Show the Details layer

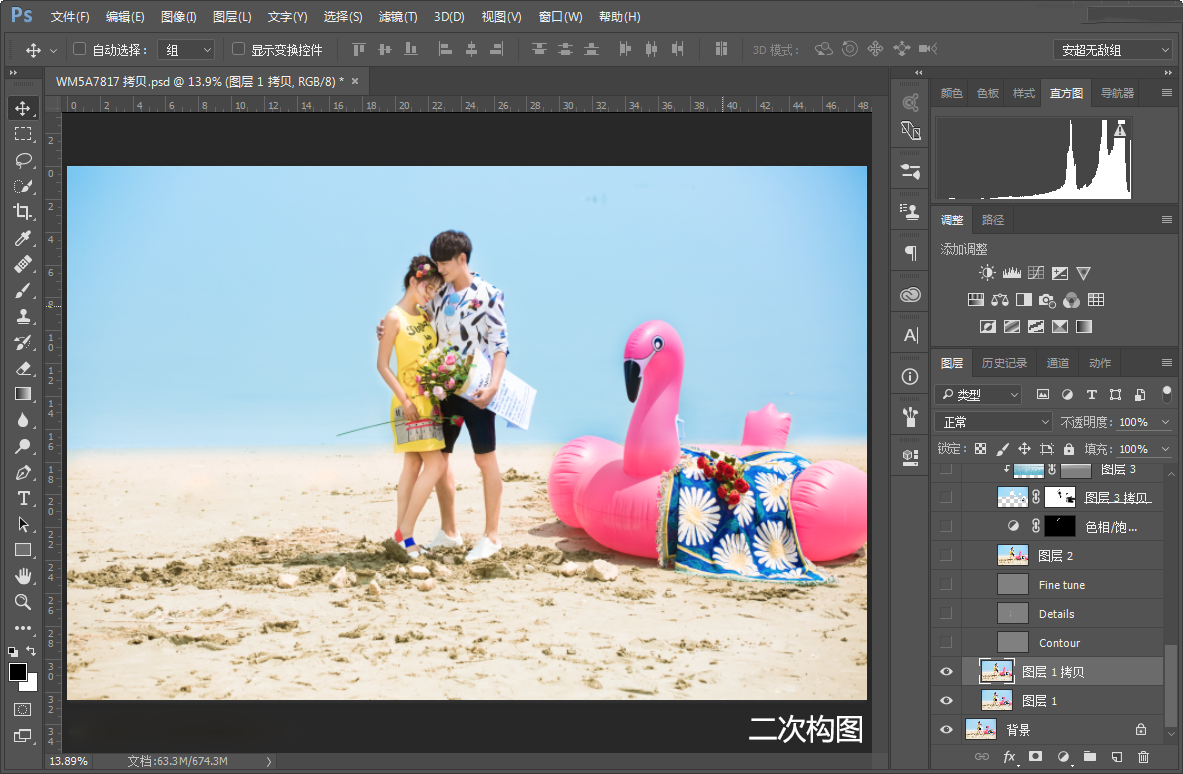(x=946, y=614)
